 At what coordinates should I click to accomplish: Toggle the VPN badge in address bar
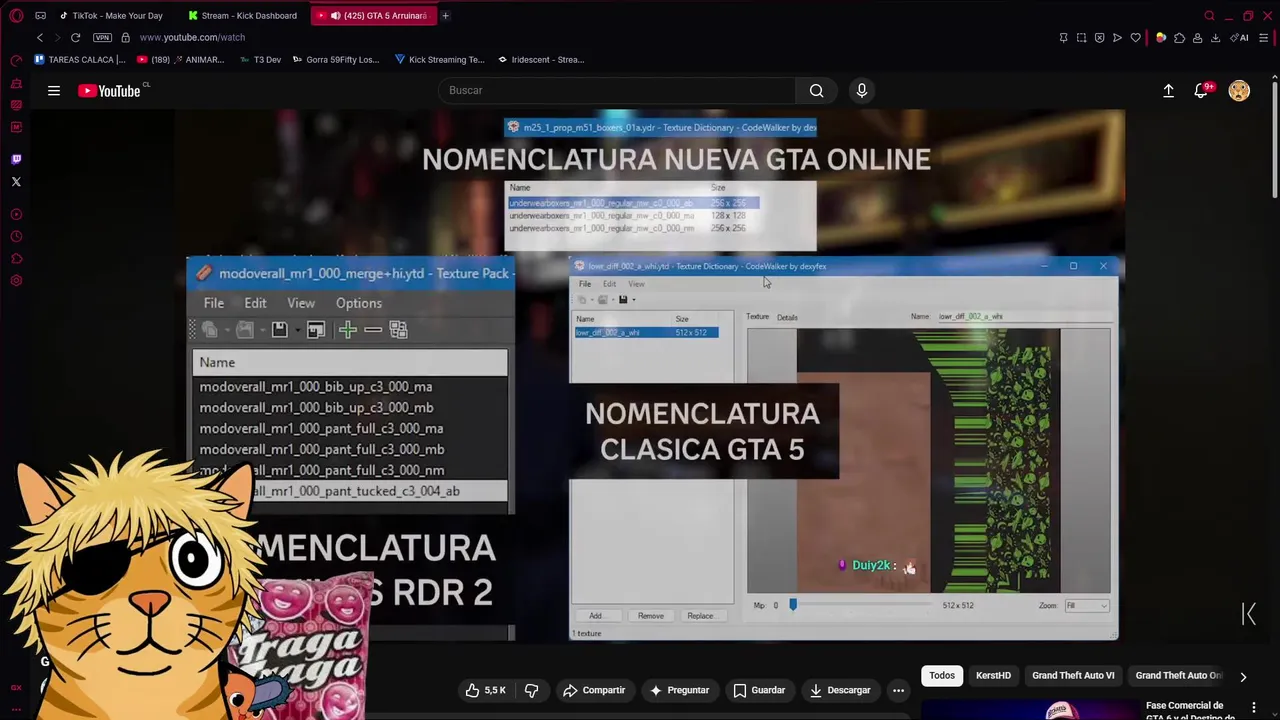tap(102, 37)
